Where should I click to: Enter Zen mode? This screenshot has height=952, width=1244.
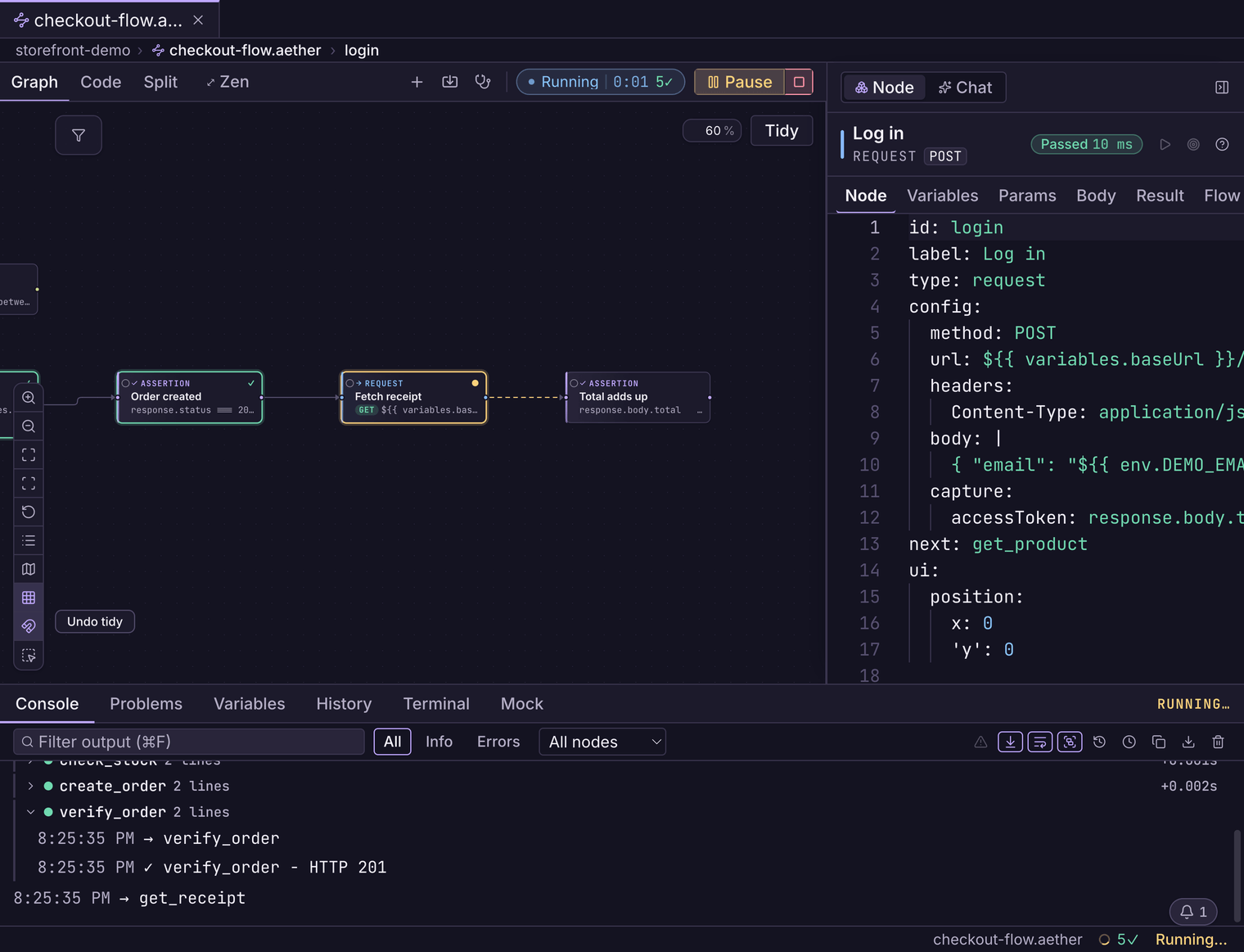pos(228,82)
